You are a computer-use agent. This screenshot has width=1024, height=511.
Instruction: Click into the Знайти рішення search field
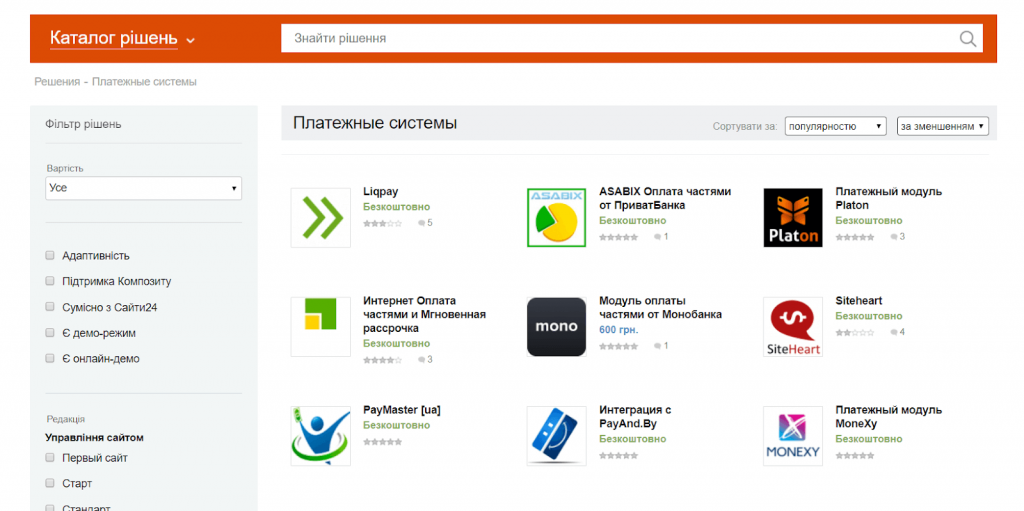click(619, 39)
